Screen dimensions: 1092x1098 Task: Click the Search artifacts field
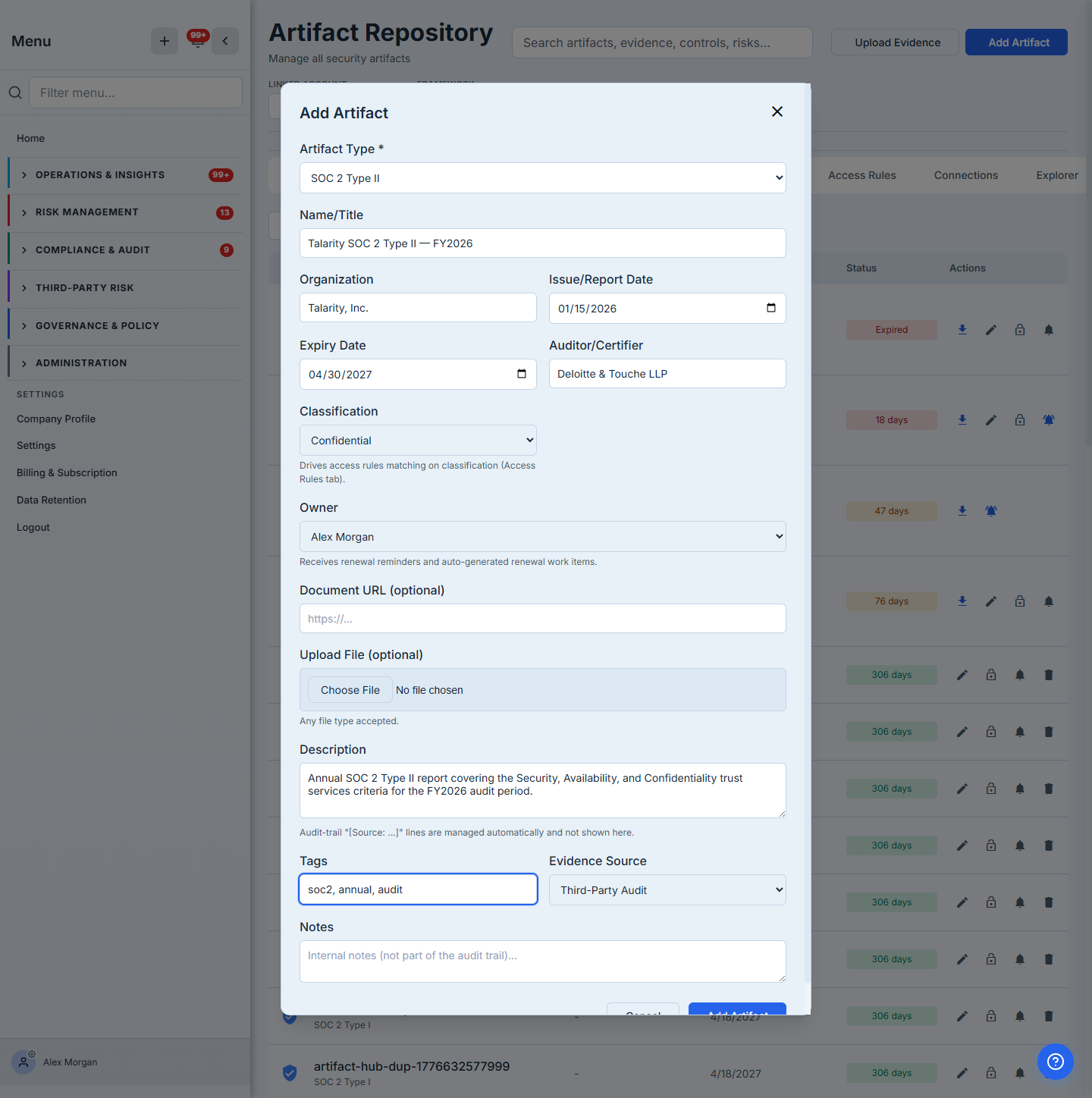tap(662, 42)
